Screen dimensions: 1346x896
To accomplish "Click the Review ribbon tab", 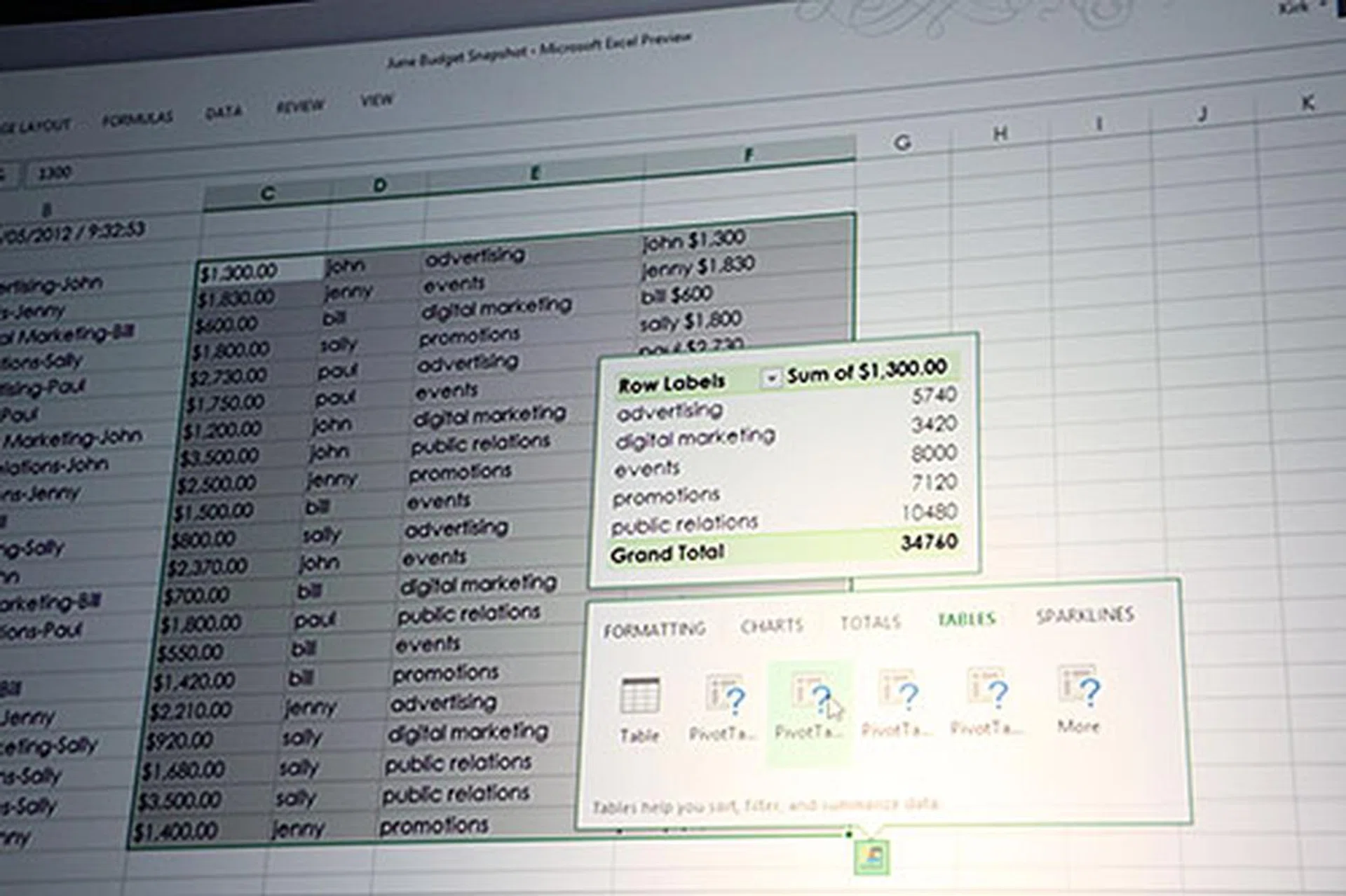I will (300, 107).
